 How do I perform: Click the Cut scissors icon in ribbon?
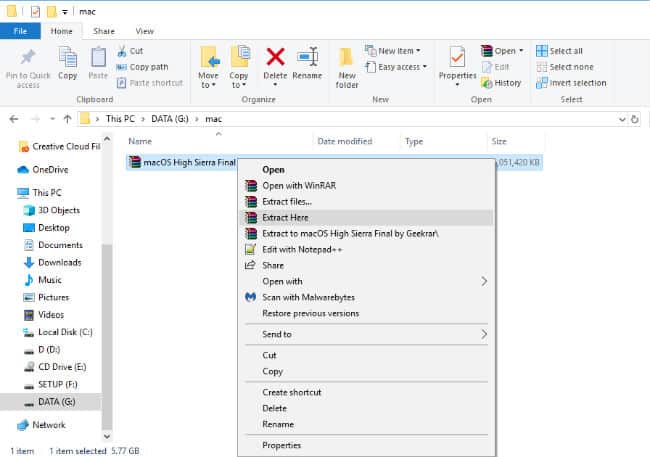coord(122,51)
